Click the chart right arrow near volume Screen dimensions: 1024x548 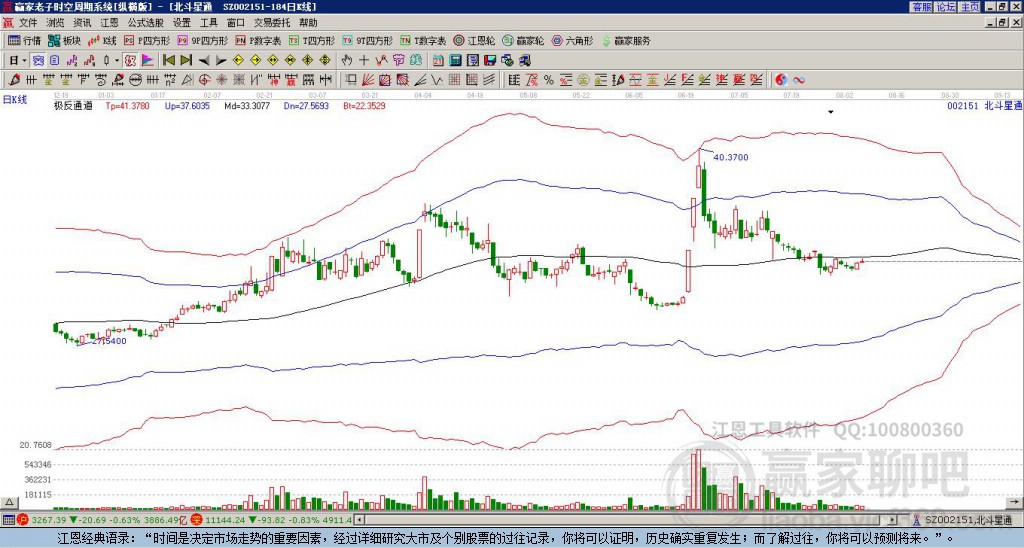coord(1016,502)
